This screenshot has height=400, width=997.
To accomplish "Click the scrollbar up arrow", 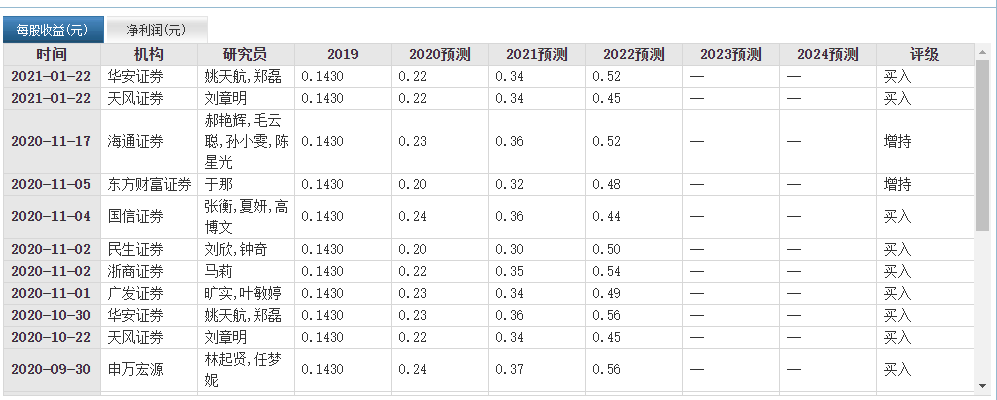I will pyautogui.click(x=983, y=54).
